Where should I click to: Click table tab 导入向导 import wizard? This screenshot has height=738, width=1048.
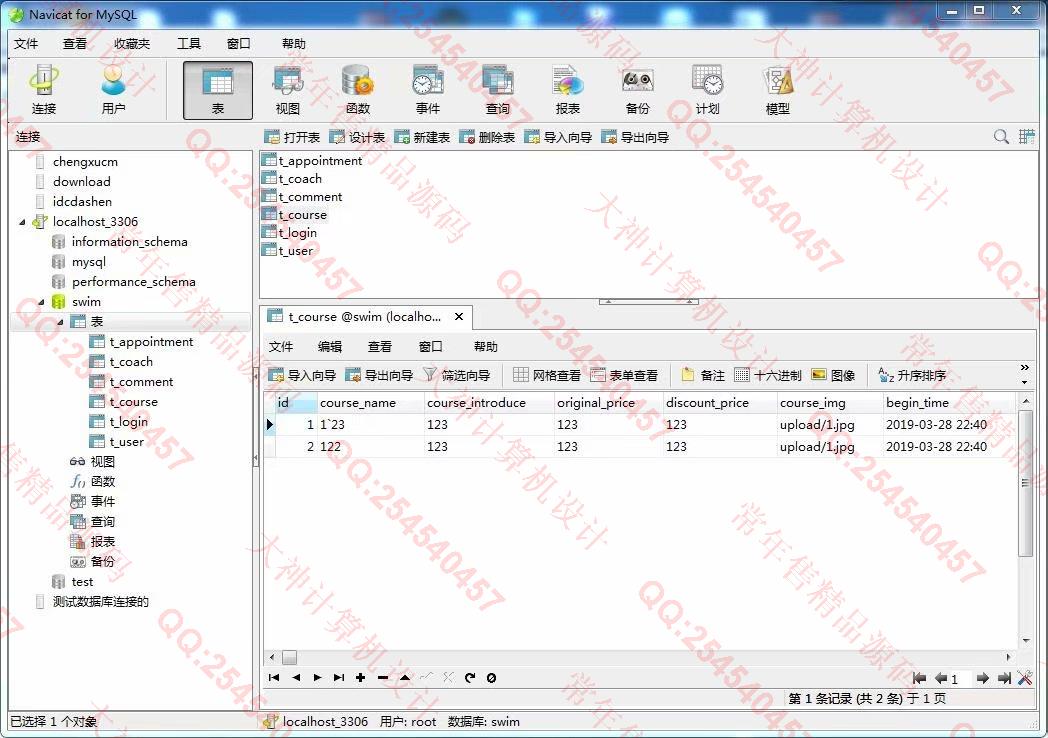[x=302, y=375]
